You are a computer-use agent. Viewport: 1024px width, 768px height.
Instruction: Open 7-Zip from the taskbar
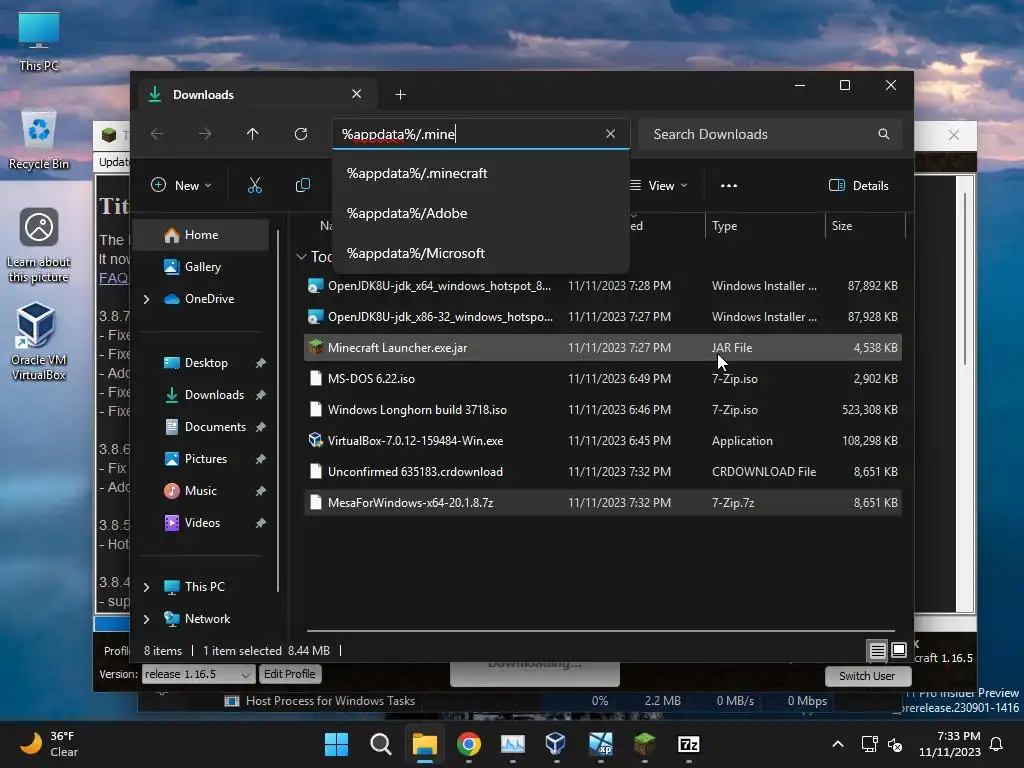pos(688,744)
